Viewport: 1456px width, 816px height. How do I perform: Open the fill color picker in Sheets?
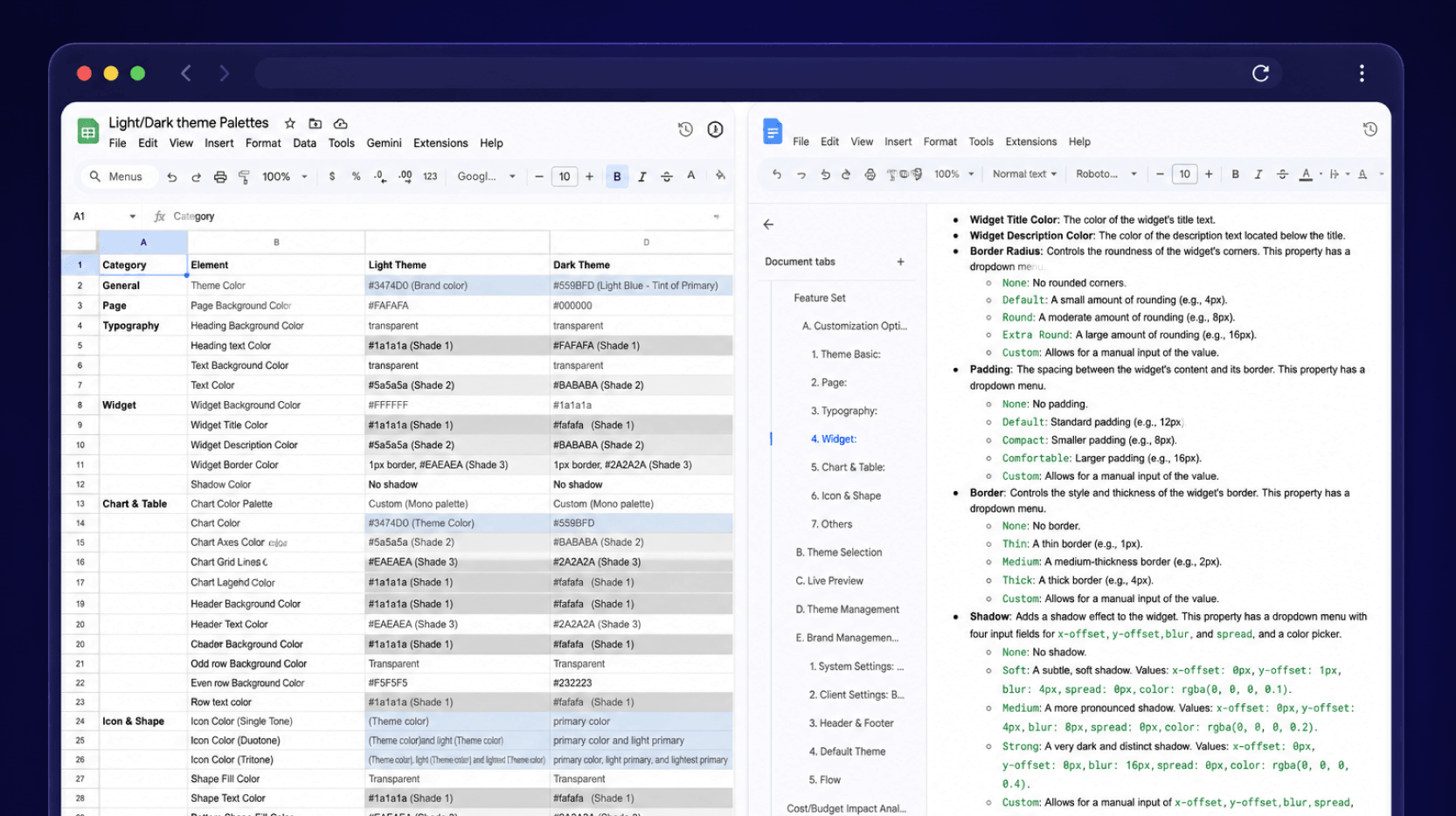coord(720,176)
